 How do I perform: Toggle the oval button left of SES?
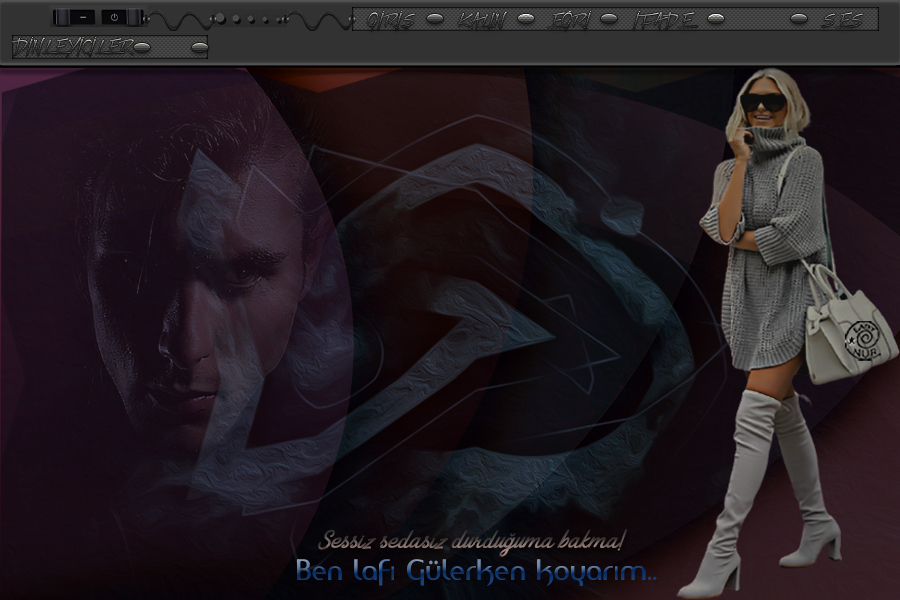(798, 19)
